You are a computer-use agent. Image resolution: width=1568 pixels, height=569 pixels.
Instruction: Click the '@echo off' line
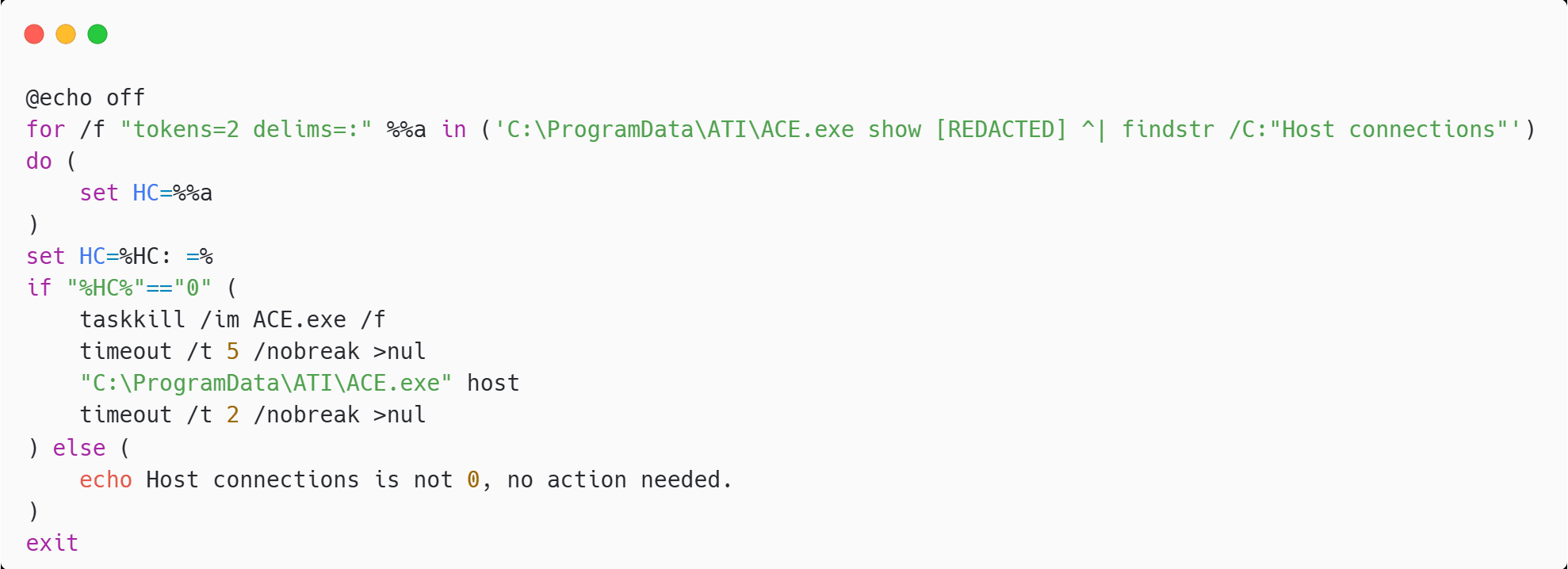86,98
